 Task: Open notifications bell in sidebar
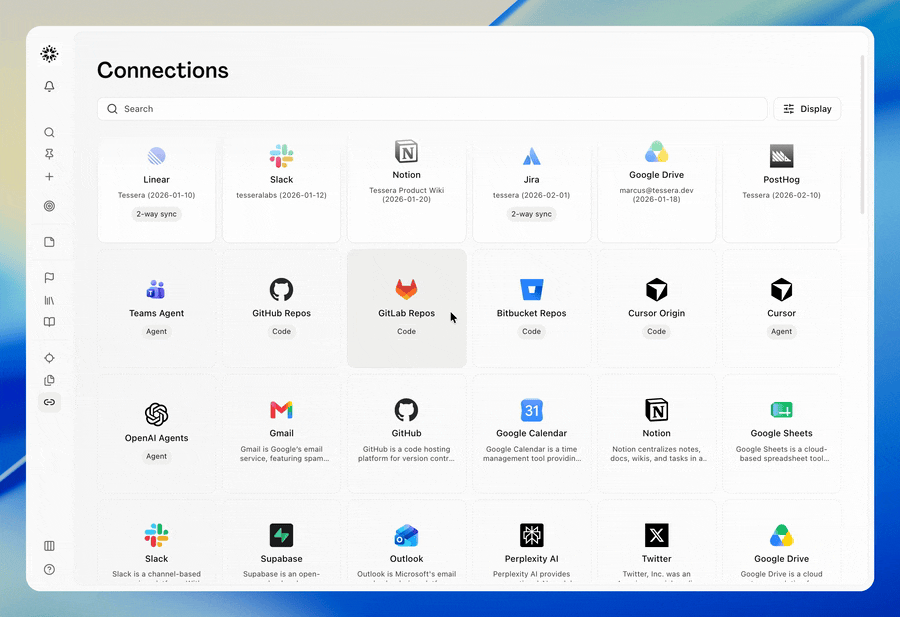[49, 86]
